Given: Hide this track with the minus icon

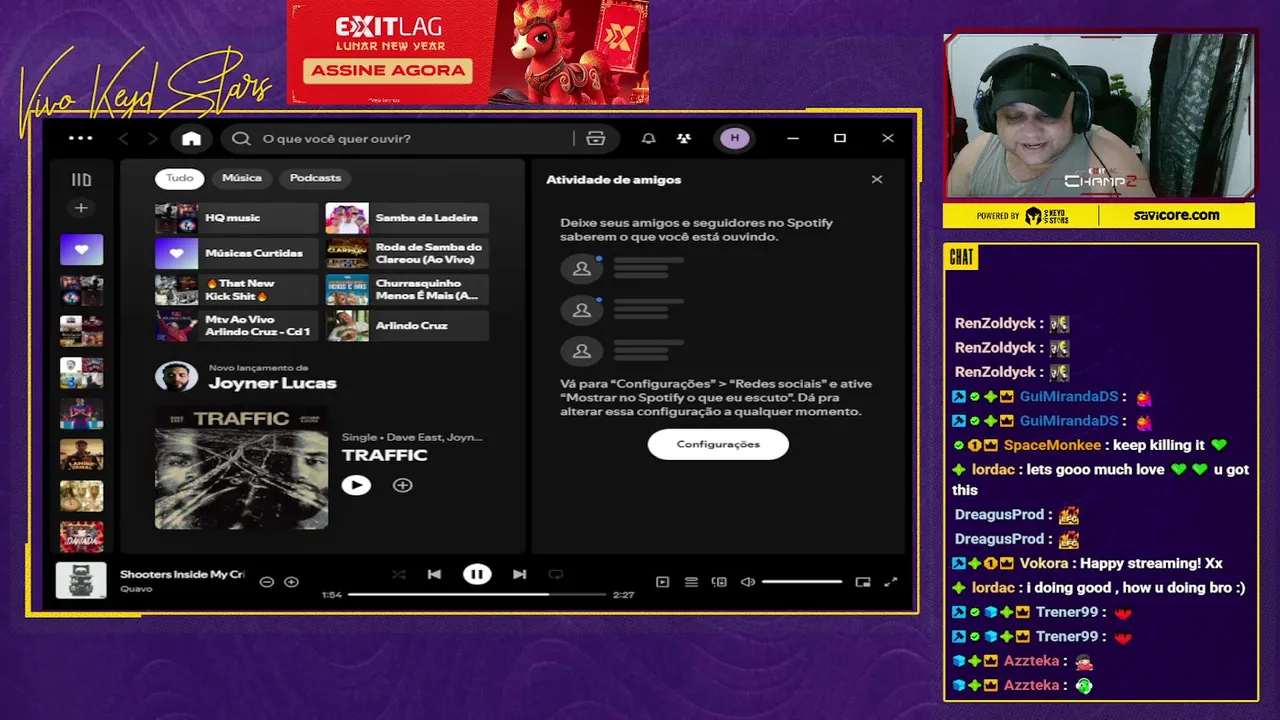Looking at the screenshot, I should coord(267,582).
